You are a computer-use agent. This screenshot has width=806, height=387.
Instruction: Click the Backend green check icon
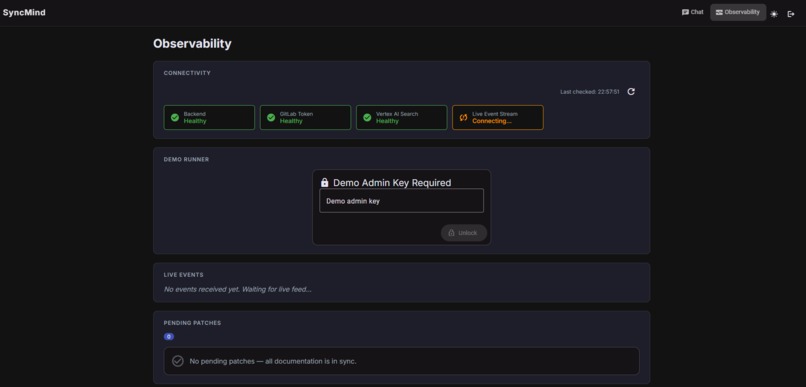point(175,118)
